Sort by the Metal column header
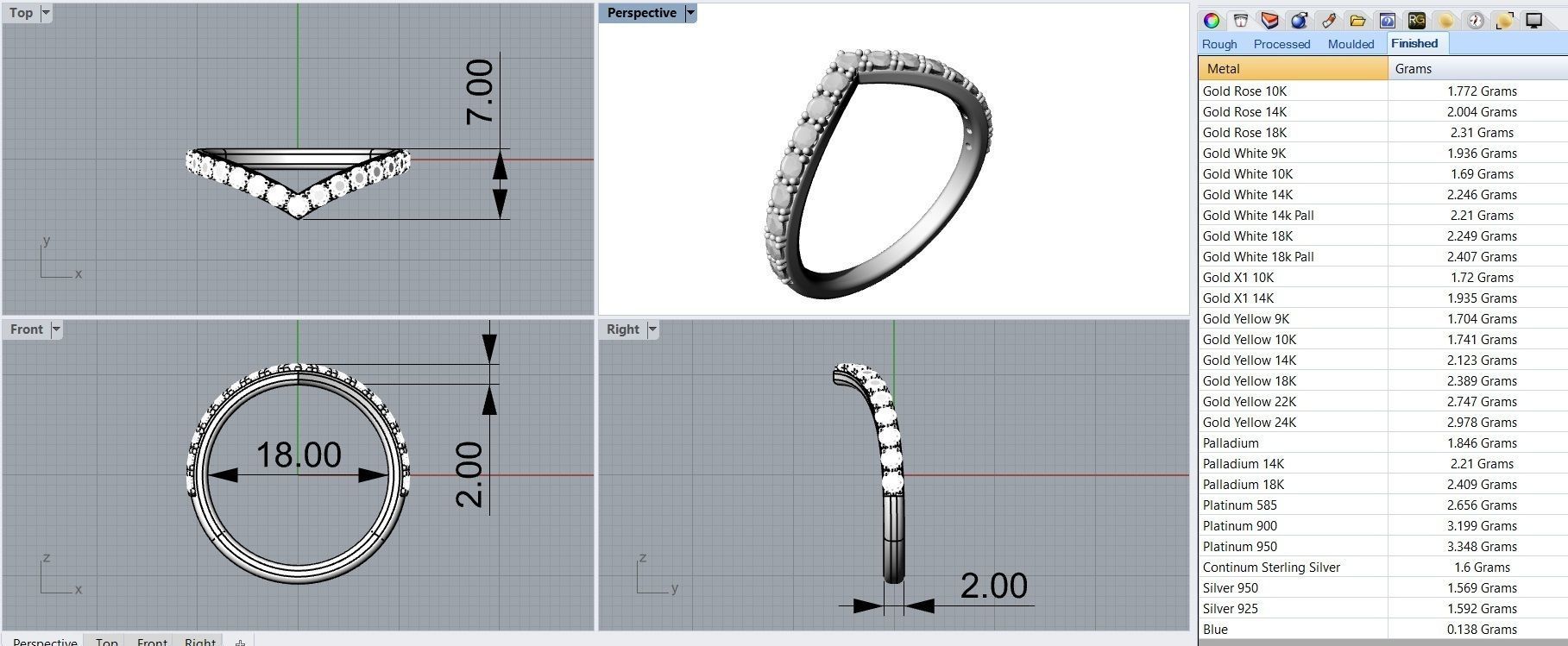This screenshot has width=1568, height=646. point(1293,69)
